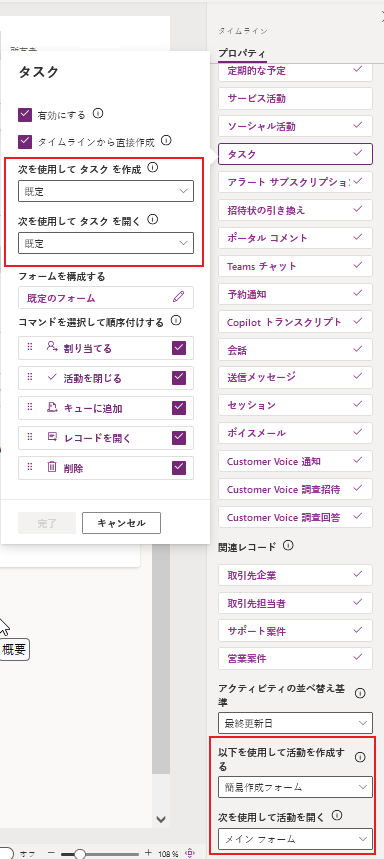Click info icon beside 次を使用して活動を開く
The height and width of the screenshot is (859, 384).
[x=337, y=816]
